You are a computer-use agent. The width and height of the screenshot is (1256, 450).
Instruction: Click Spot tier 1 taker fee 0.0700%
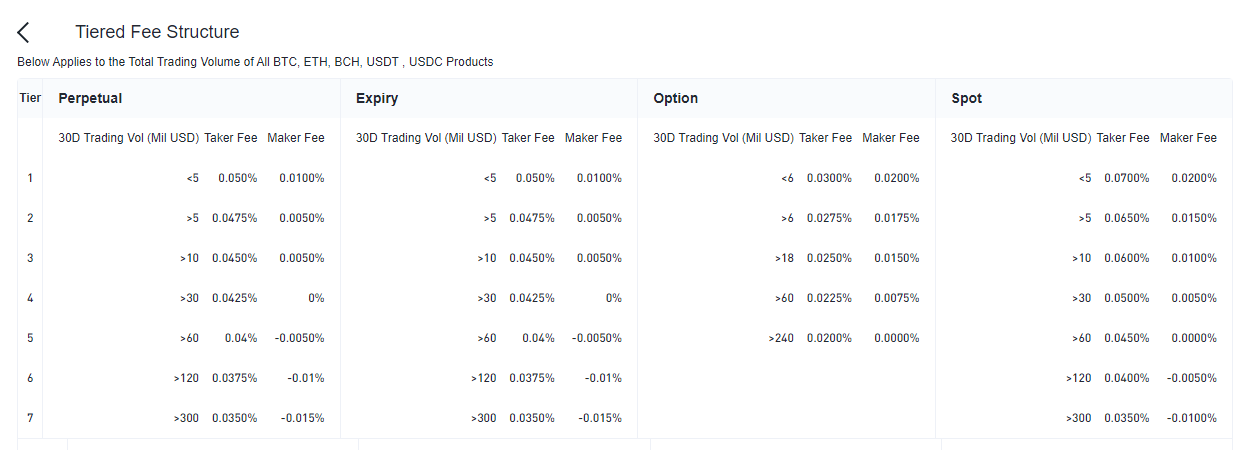tap(1126, 178)
